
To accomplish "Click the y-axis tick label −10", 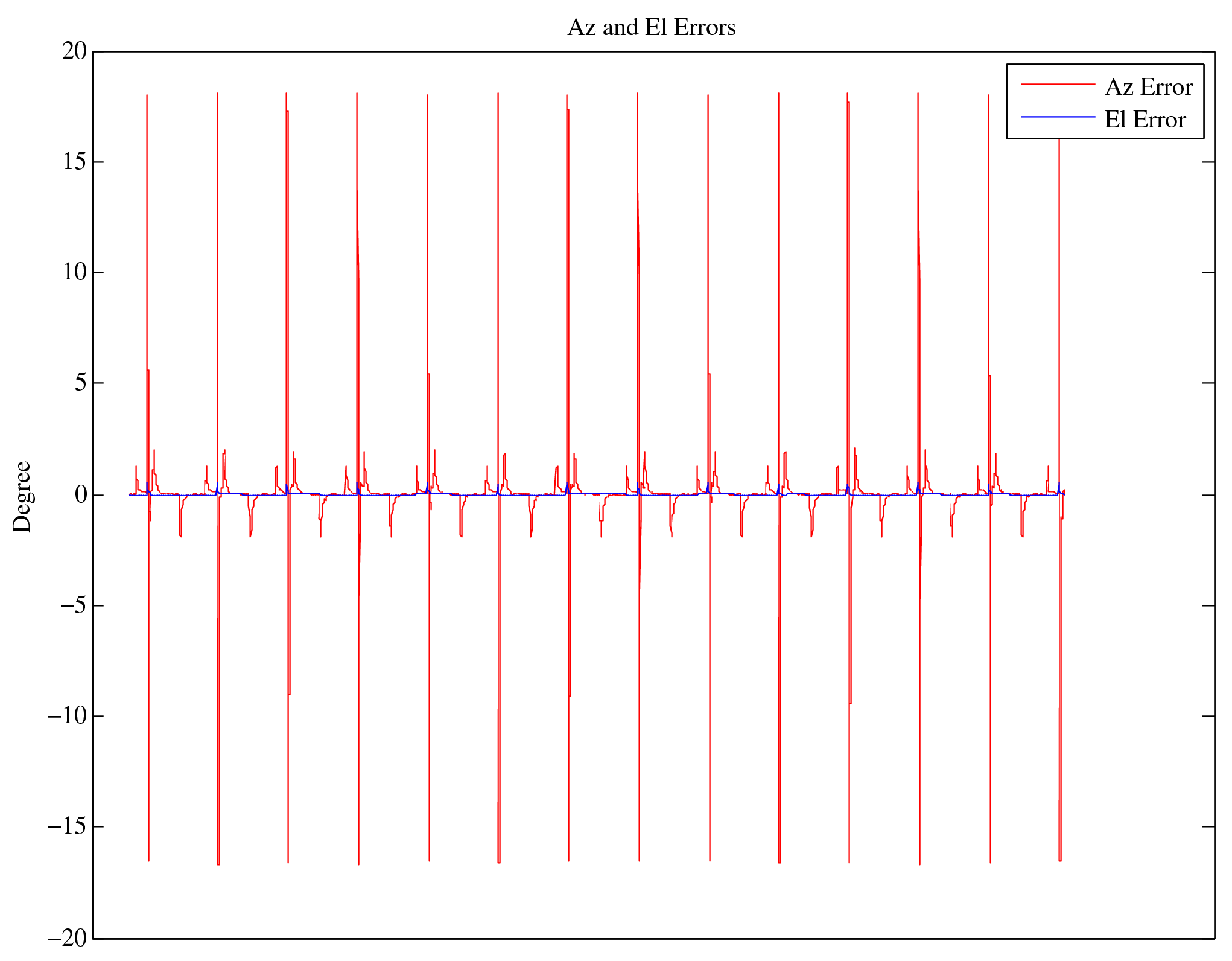I will 68,716.
